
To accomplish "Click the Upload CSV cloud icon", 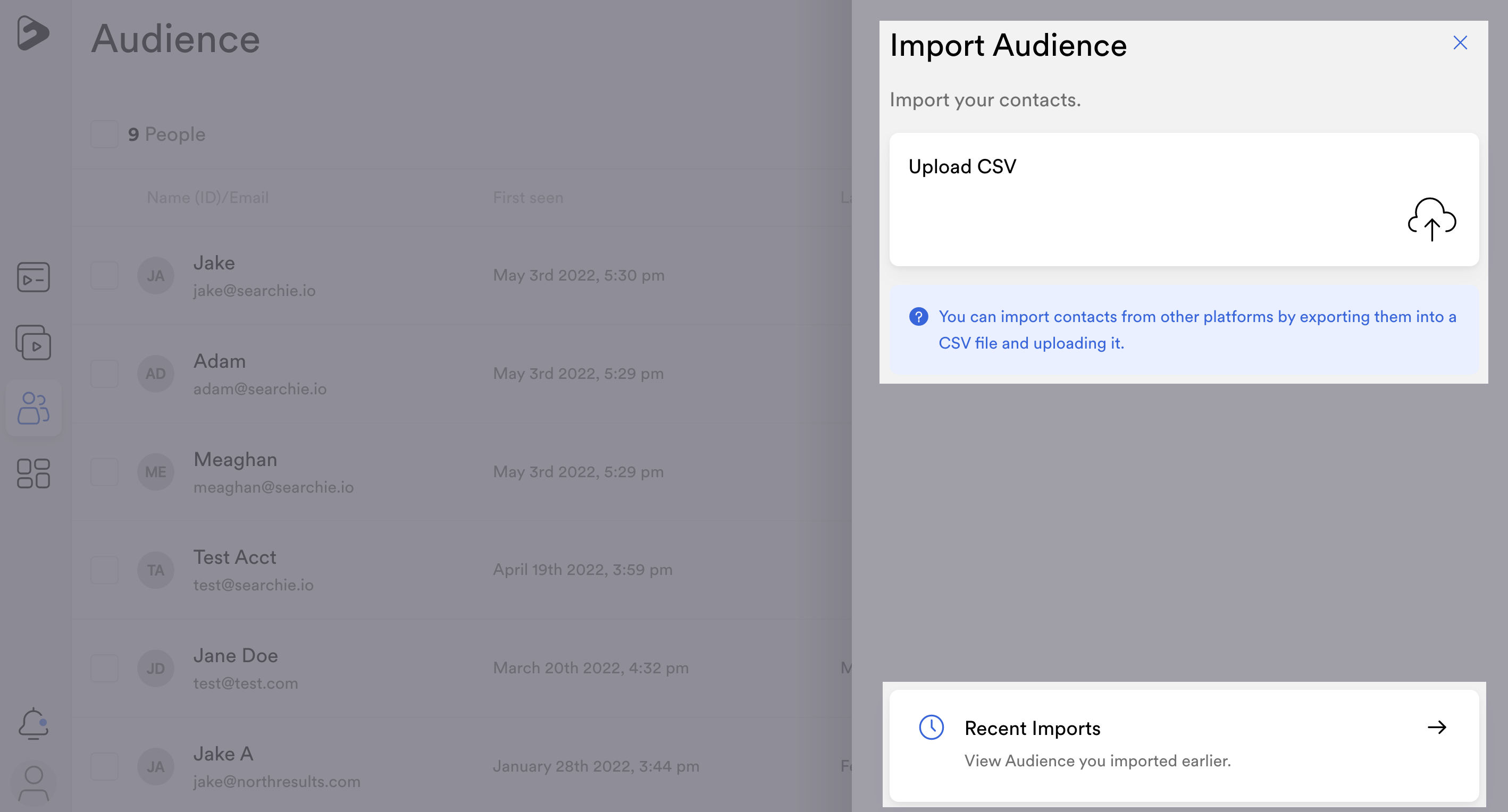I will click(1432, 219).
